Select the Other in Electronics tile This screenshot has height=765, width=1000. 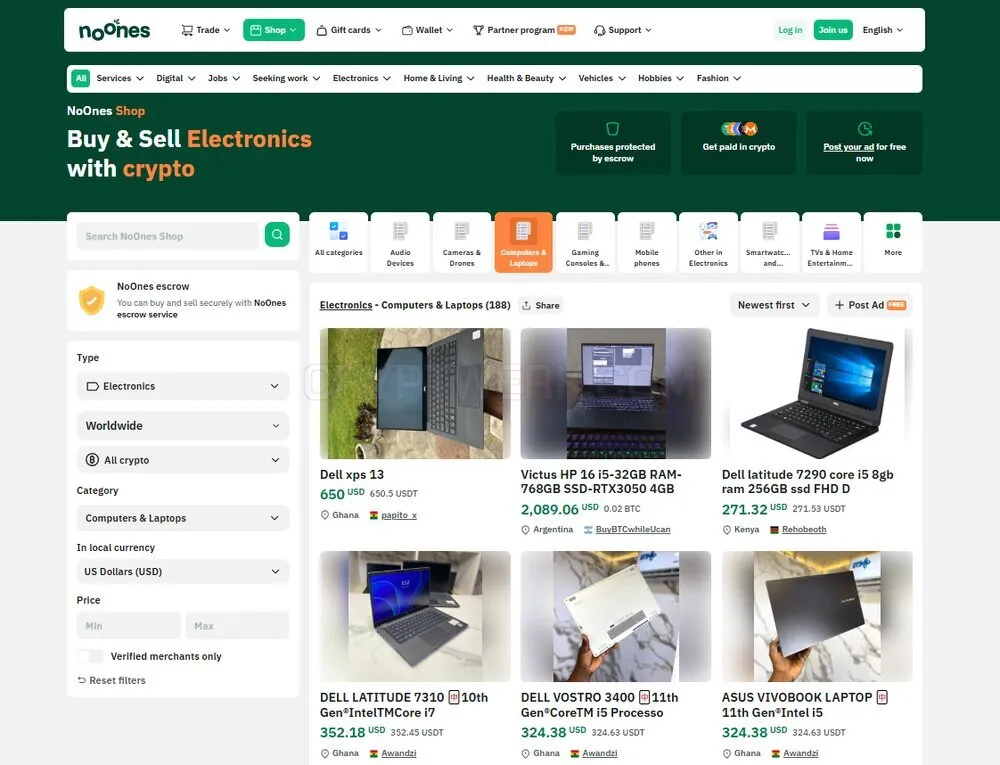point(708,242)
